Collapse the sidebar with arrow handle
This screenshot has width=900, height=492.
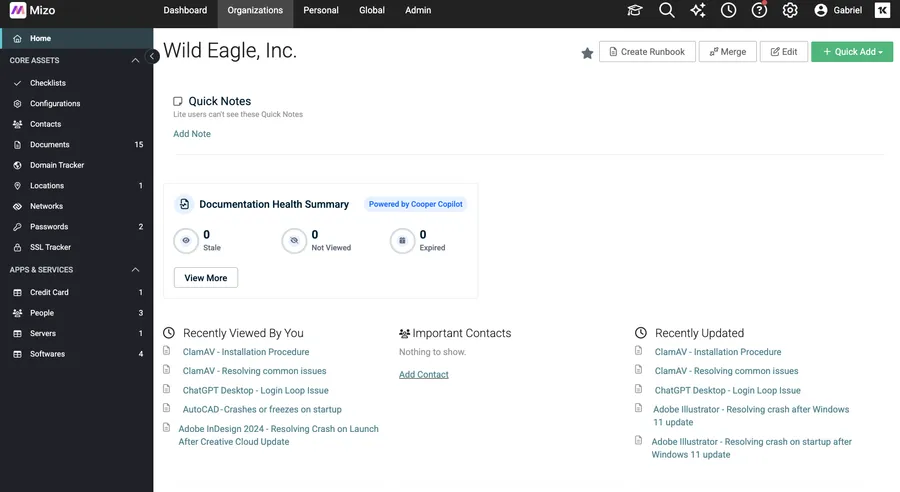point(152,56)
